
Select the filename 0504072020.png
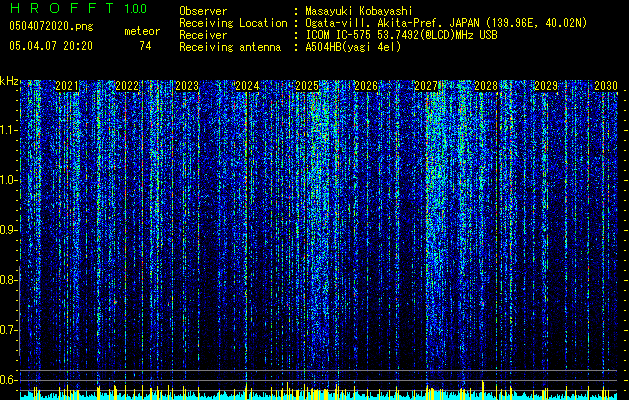(x=51, y=26)
